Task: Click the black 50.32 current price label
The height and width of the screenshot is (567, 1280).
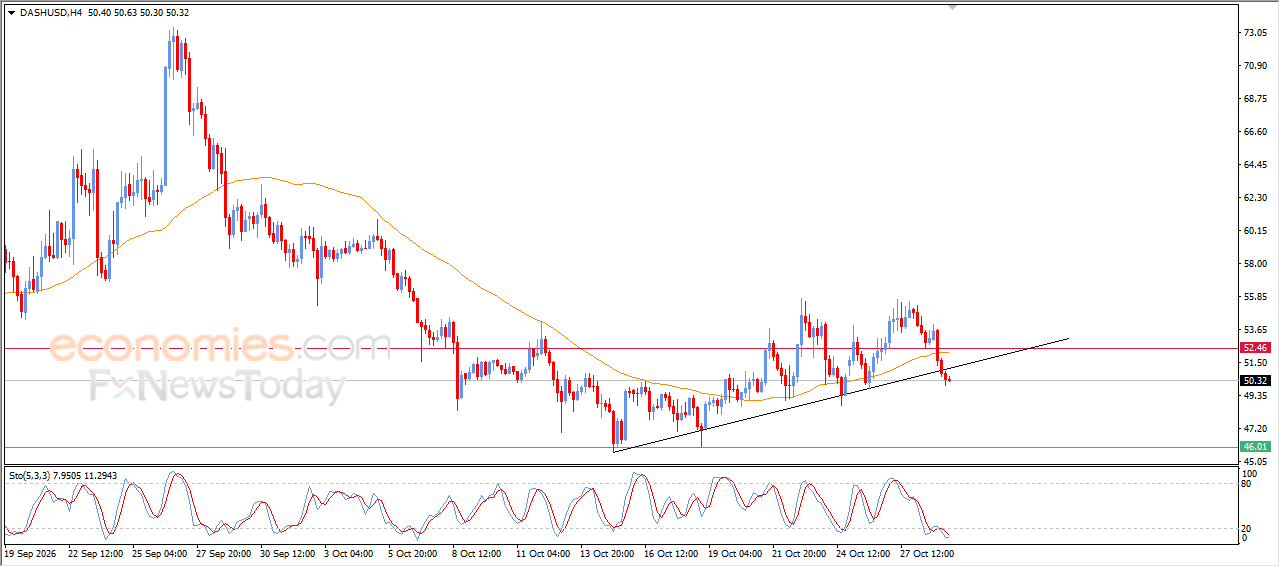Action: [1255, 381]
